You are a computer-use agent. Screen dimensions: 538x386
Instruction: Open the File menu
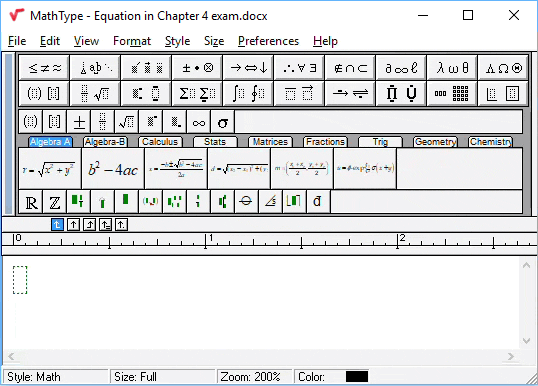coord(17,41)
